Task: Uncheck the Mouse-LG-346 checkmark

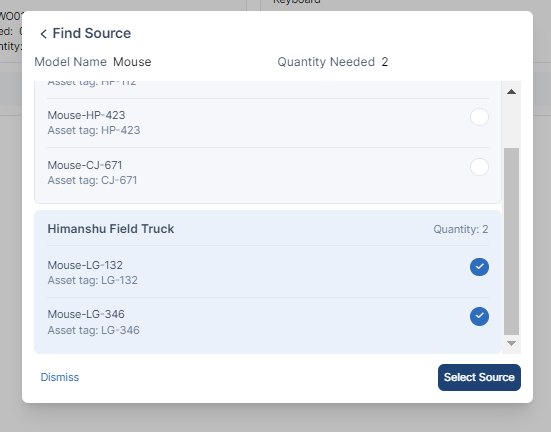Action: click(x=479, y=316)
